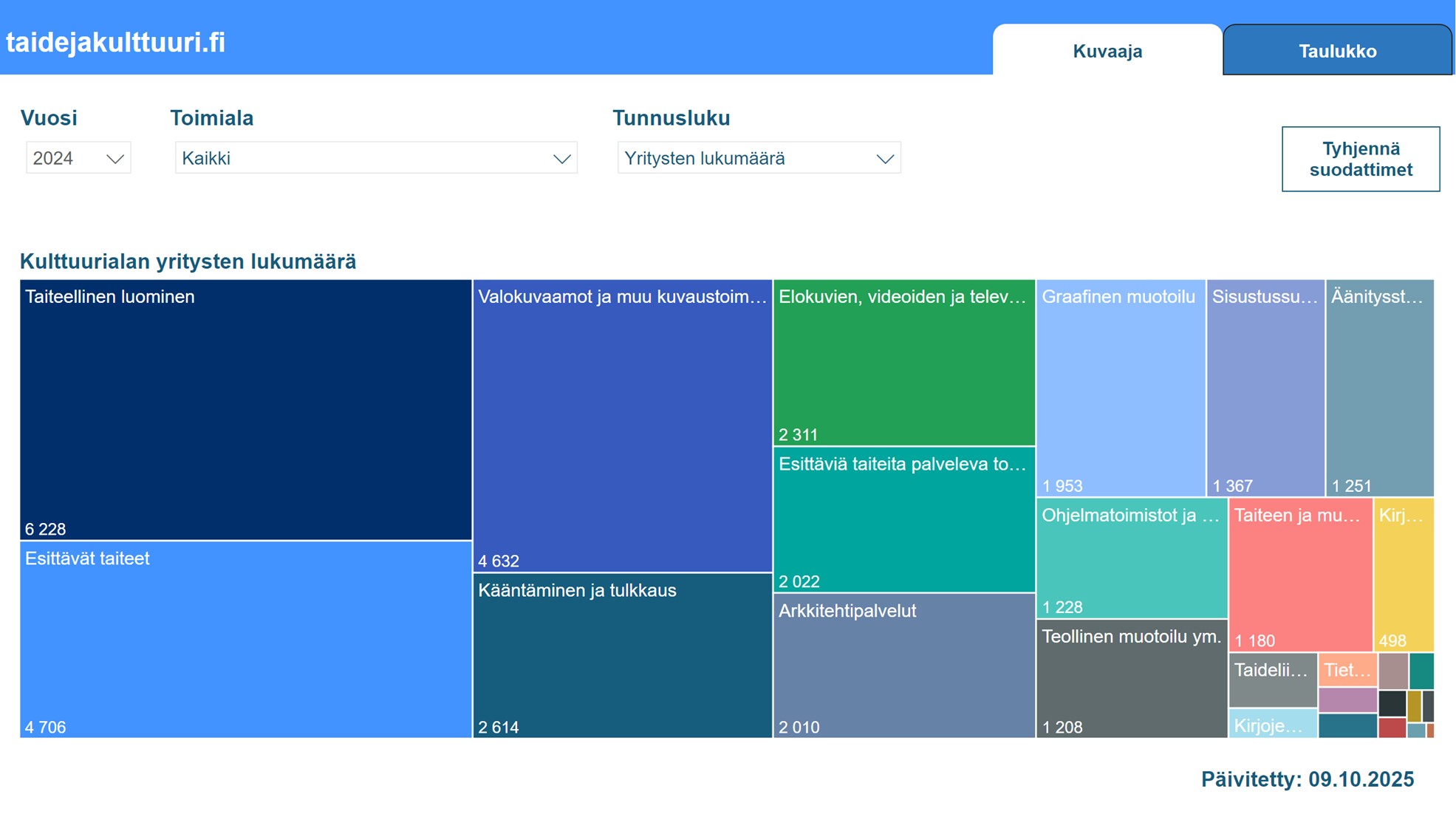Image resolution: width=1456 pixels, height=831 pixels.
Task: Select the yellow Kirj... block with 498
Action: (1403, 575)
